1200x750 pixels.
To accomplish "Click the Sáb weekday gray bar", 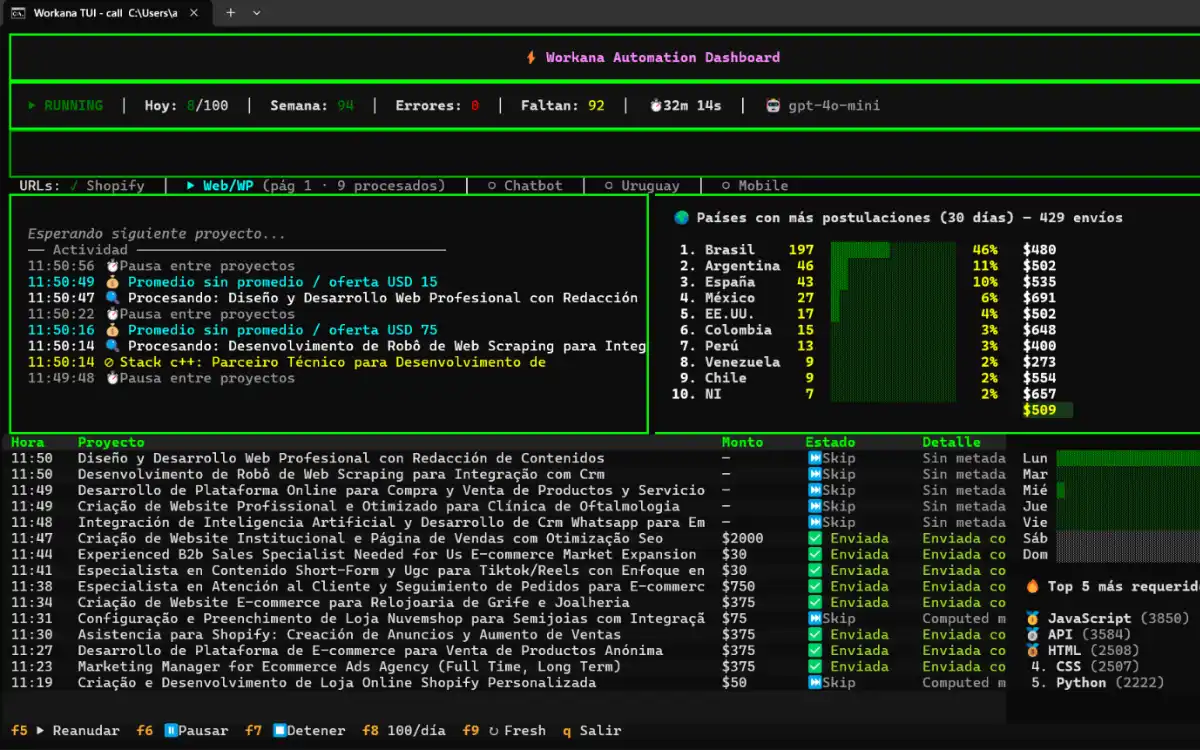I will point(1128,538).
